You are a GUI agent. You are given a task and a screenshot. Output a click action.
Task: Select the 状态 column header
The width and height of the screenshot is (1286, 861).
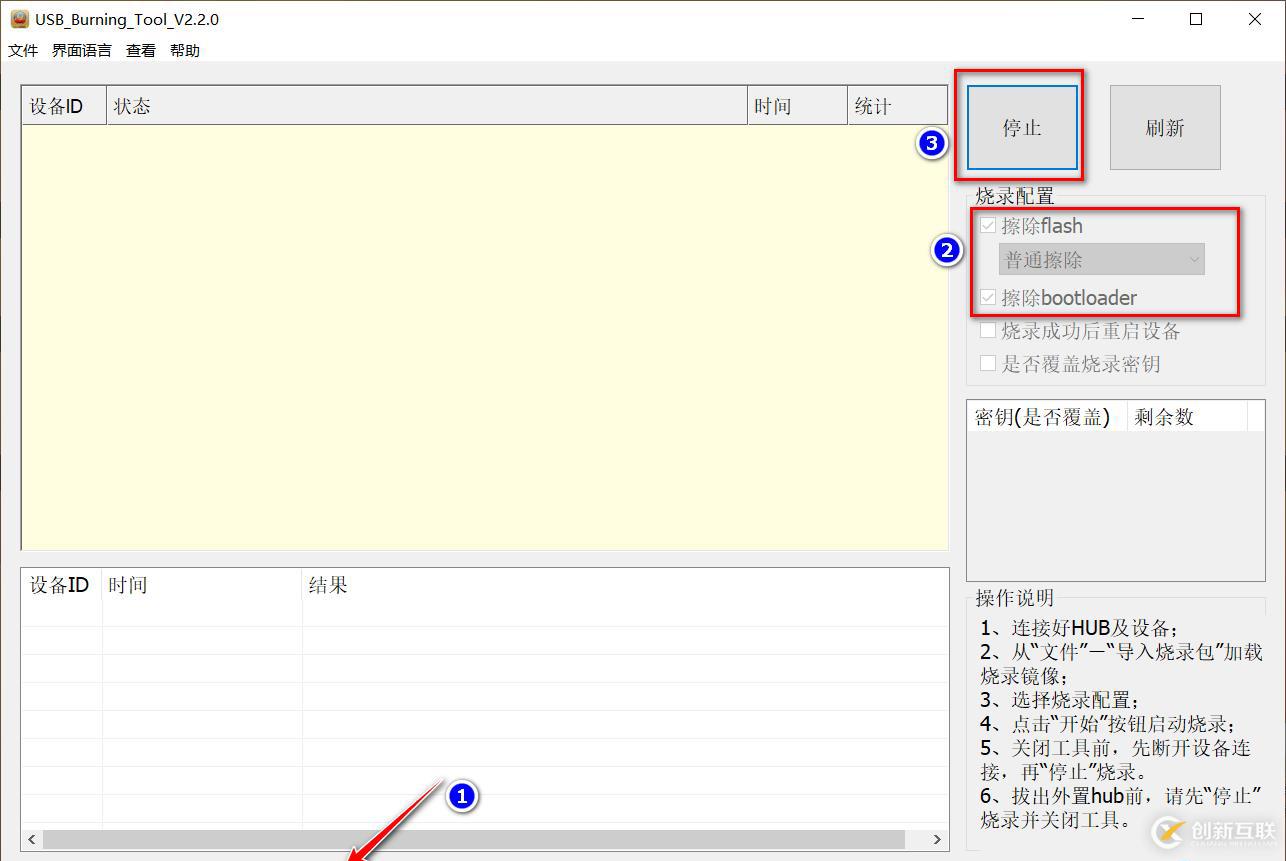tap(427, 106)
